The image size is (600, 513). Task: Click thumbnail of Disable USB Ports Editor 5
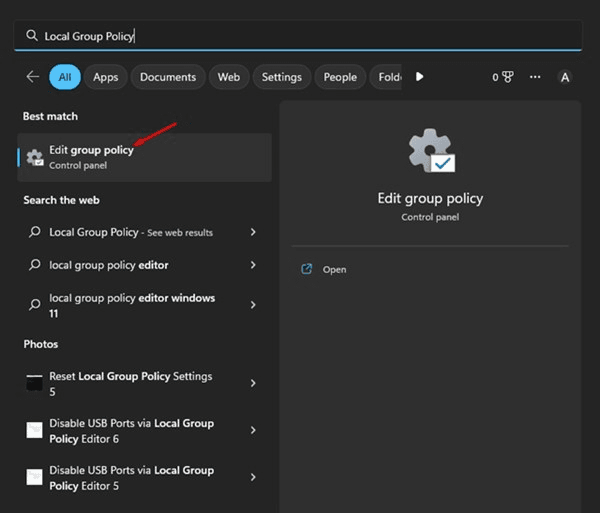pyautogui.click(x=34, y=477)
